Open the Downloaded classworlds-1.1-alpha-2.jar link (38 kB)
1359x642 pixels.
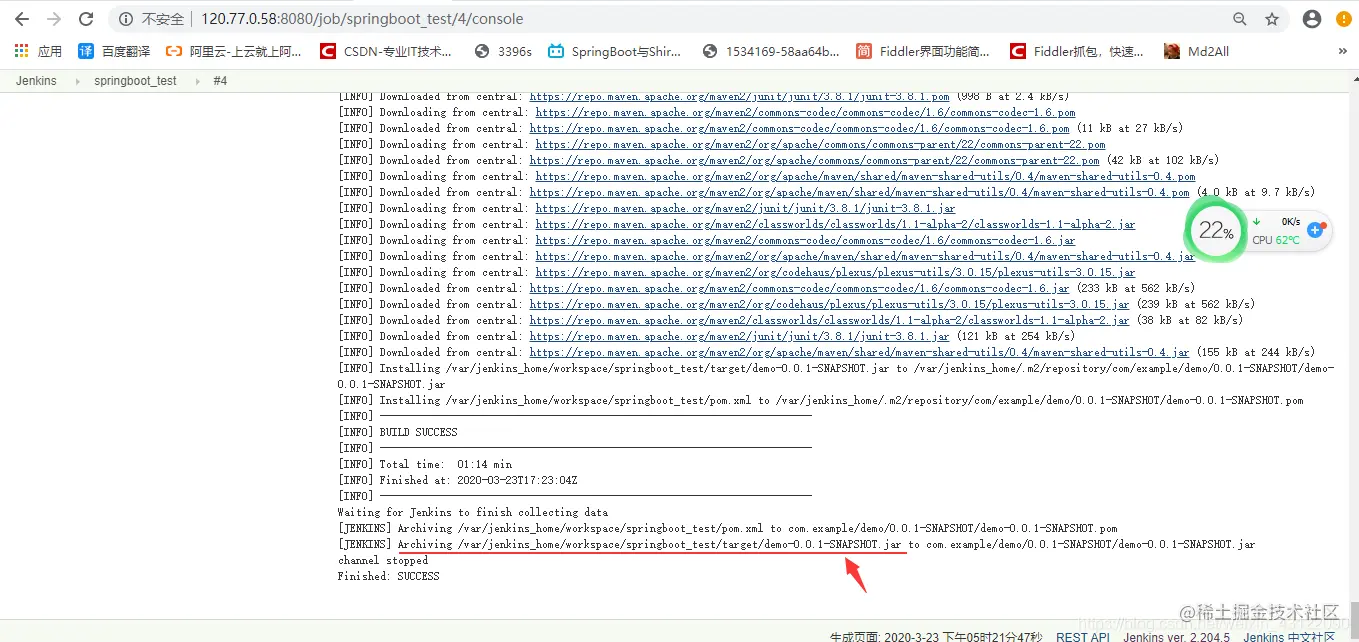coord(829,321)
